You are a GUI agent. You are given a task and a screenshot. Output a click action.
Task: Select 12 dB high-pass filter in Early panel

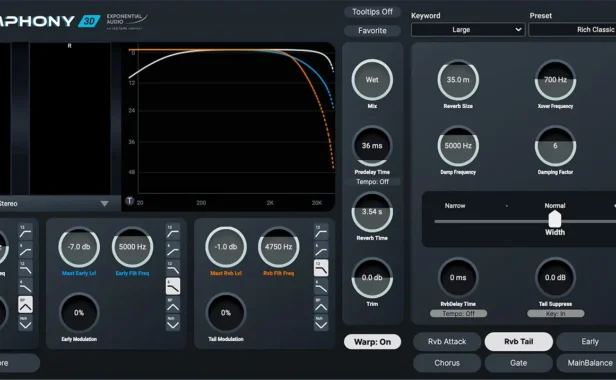click(x=173, y=232)
